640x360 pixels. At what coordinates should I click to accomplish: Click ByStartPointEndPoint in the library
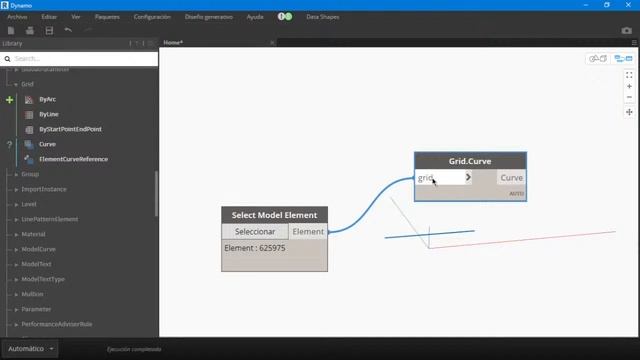click(x=70, y=129)
